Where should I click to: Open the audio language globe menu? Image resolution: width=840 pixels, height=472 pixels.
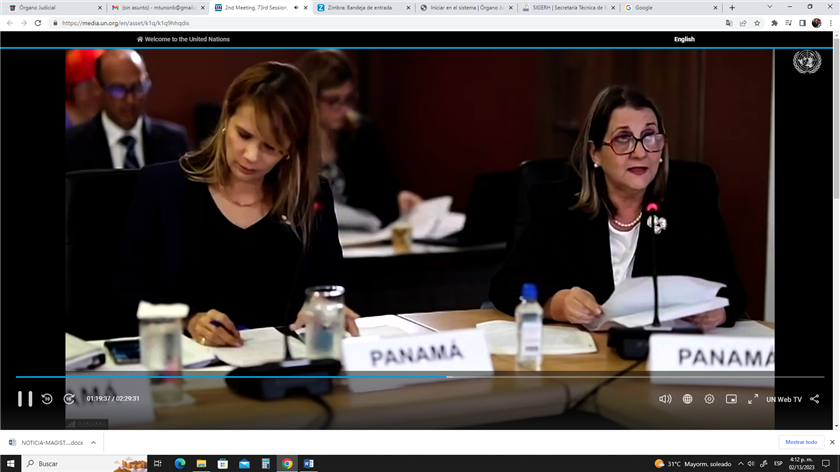(x=687, y=399)
